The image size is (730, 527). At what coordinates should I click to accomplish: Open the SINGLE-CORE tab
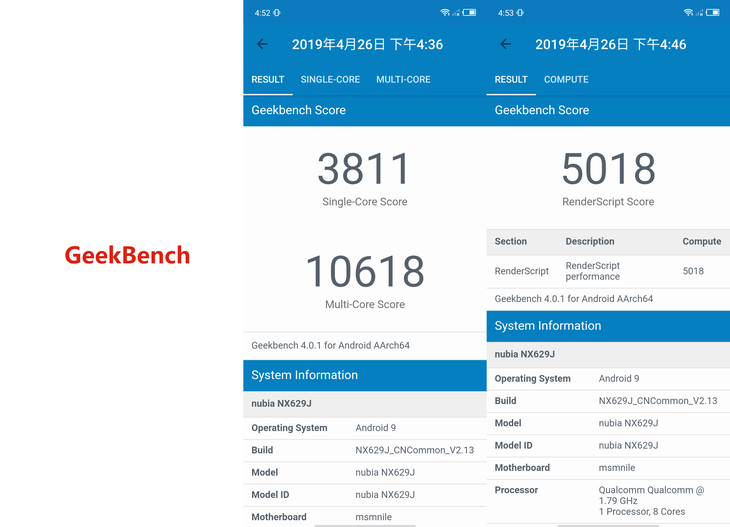tap(330, 80)
